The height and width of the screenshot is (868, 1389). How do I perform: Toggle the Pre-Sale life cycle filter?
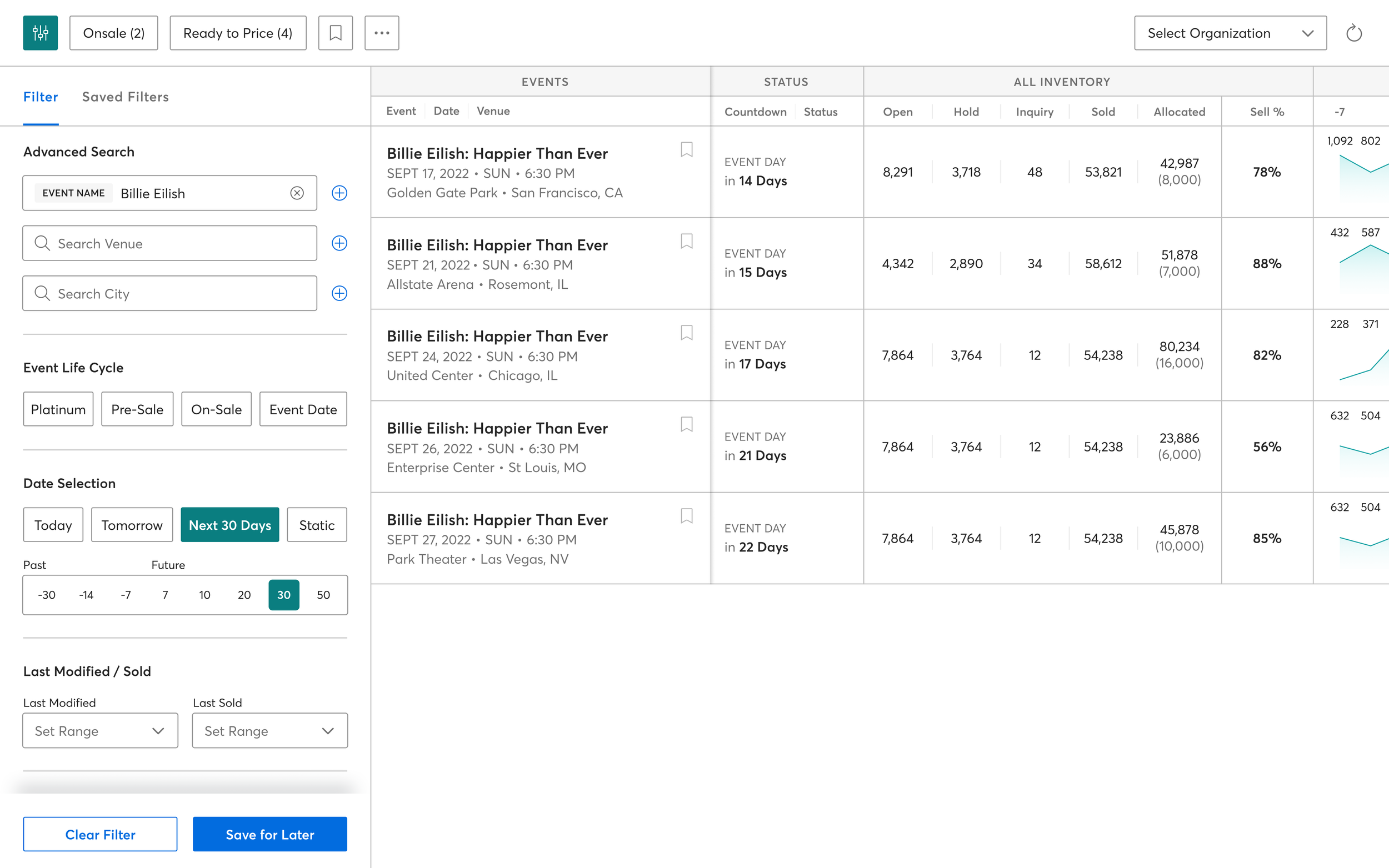coord(137,409)
